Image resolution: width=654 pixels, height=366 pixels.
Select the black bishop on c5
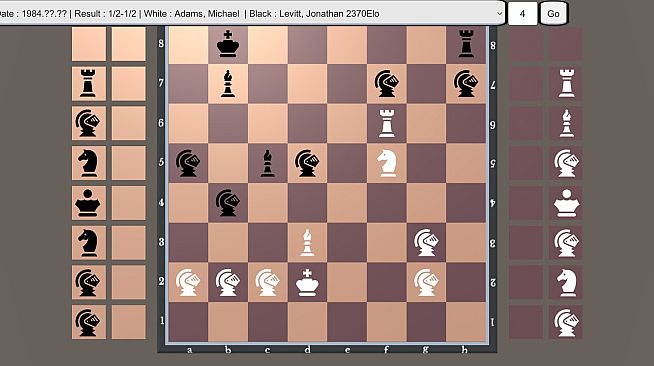point(267,163)
